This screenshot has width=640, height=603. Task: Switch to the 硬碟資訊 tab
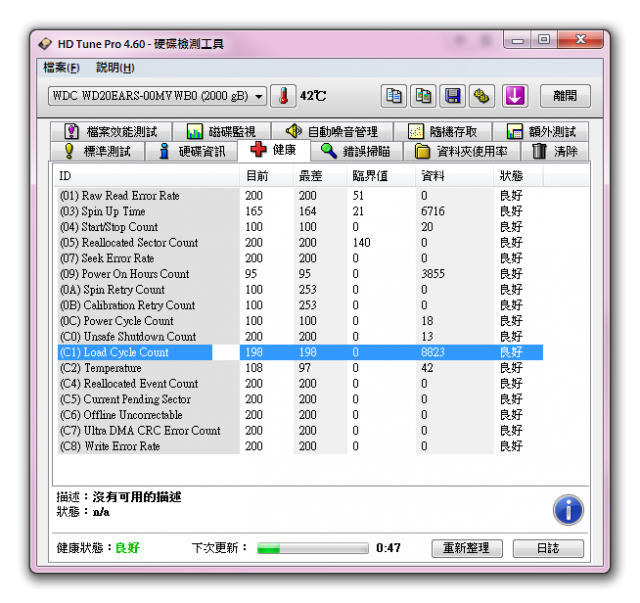191,151
